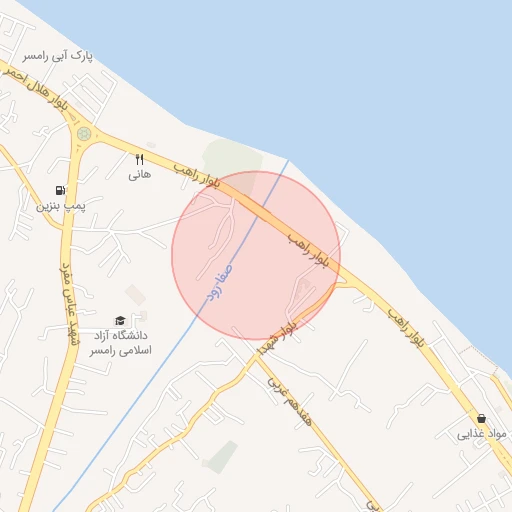Select the بلوار راهب label inside the red circle
This screenshot has height=512, width=512.
click(x=308, y=250)
